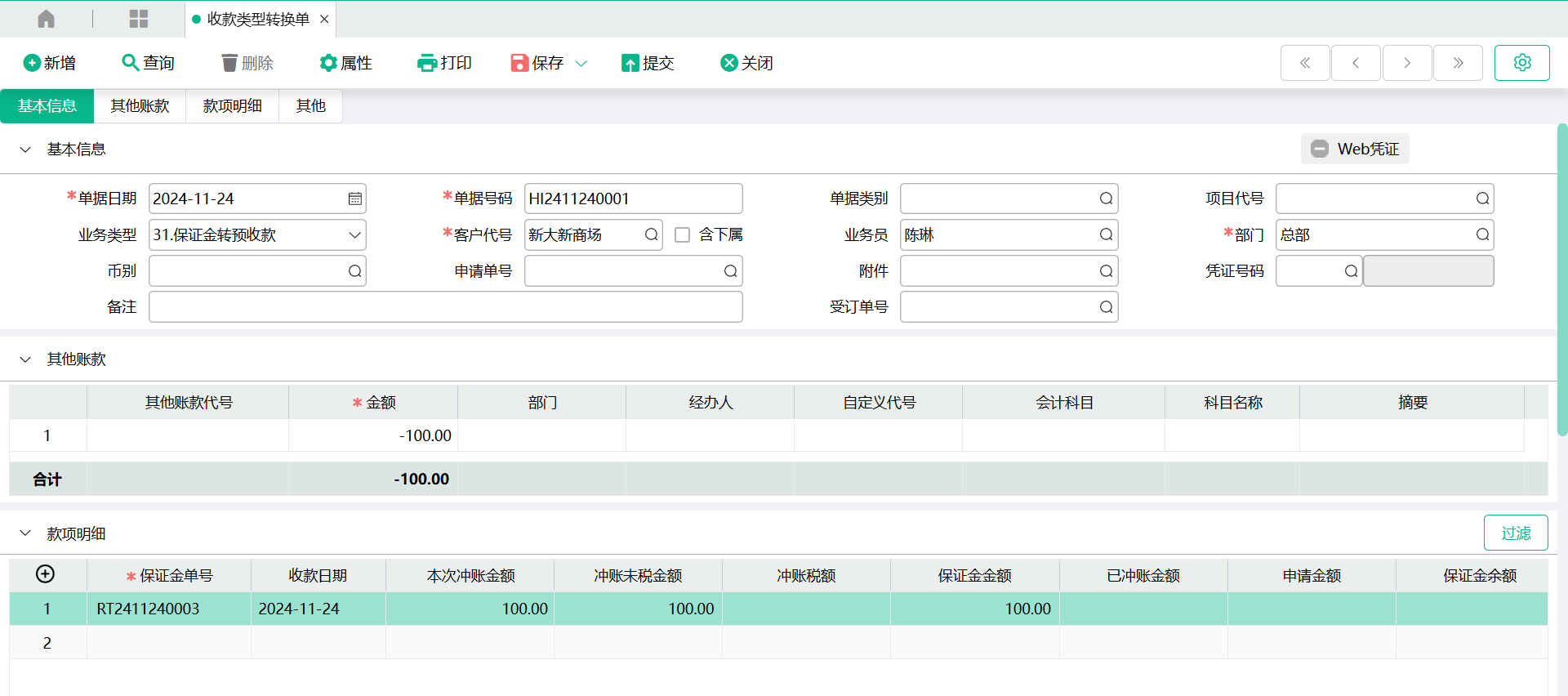Open the 业务员 lookup icon
This screenshot has width=1568, height=696.
point(1107,234)
